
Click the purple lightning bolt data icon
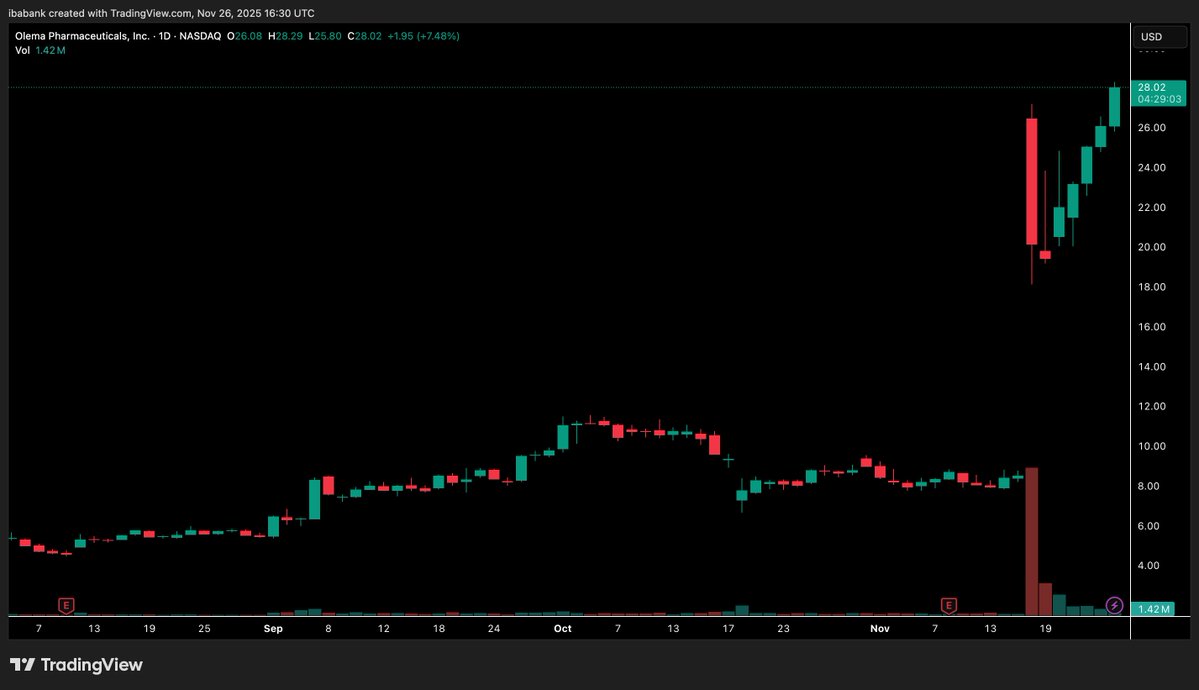pyautogui.click(x=1114, y=605)
